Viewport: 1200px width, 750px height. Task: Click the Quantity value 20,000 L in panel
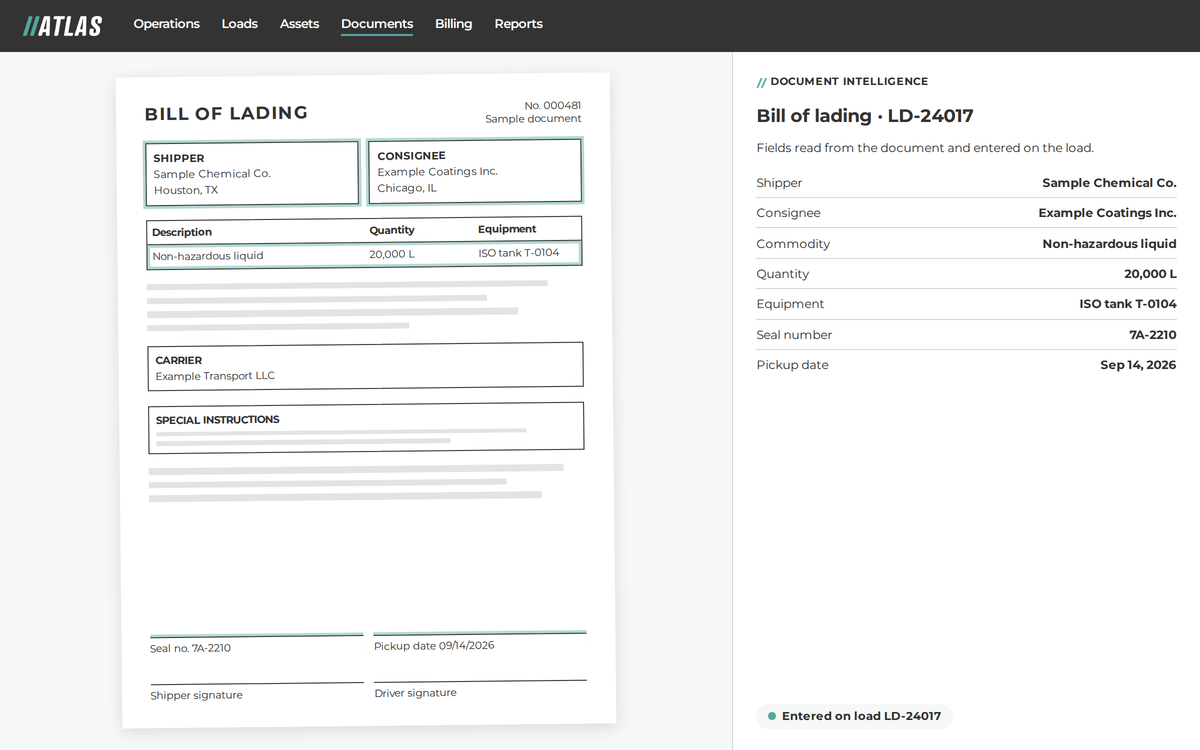pos(1150,274)
